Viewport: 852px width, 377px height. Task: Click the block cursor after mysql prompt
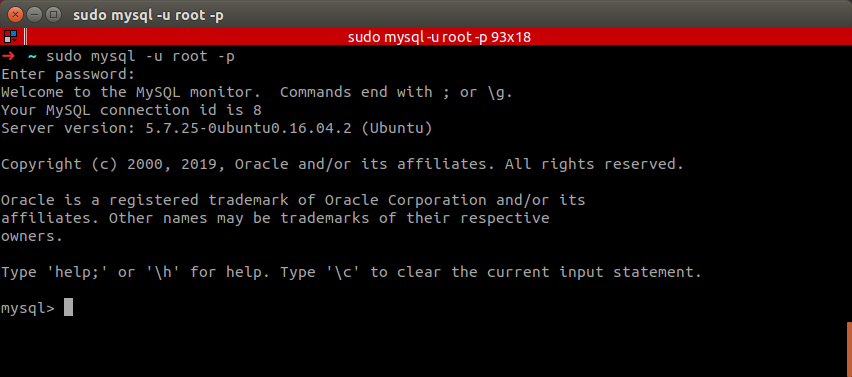click(x=68, y=307)
